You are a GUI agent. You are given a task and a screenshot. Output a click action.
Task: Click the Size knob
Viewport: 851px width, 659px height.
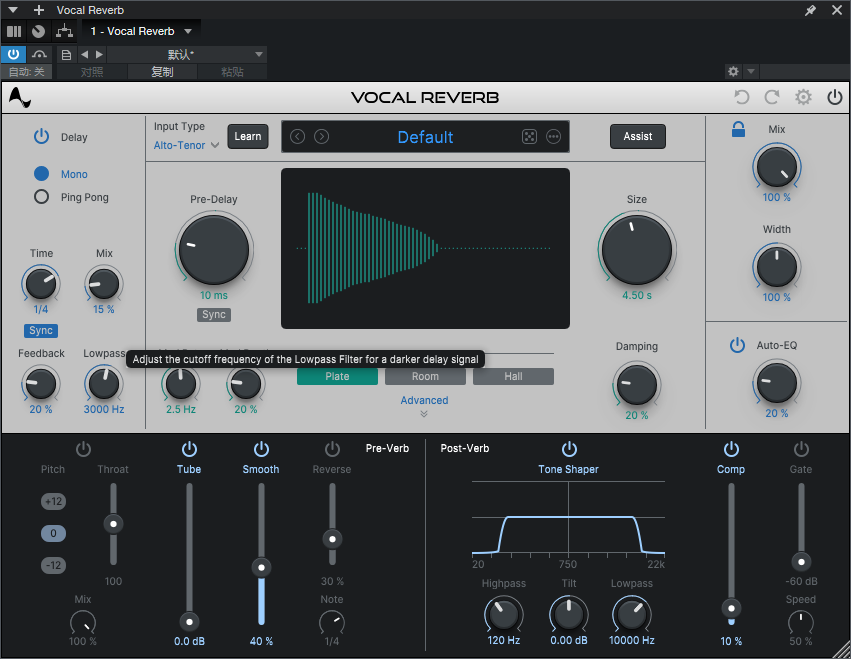(x=637, y=250)
